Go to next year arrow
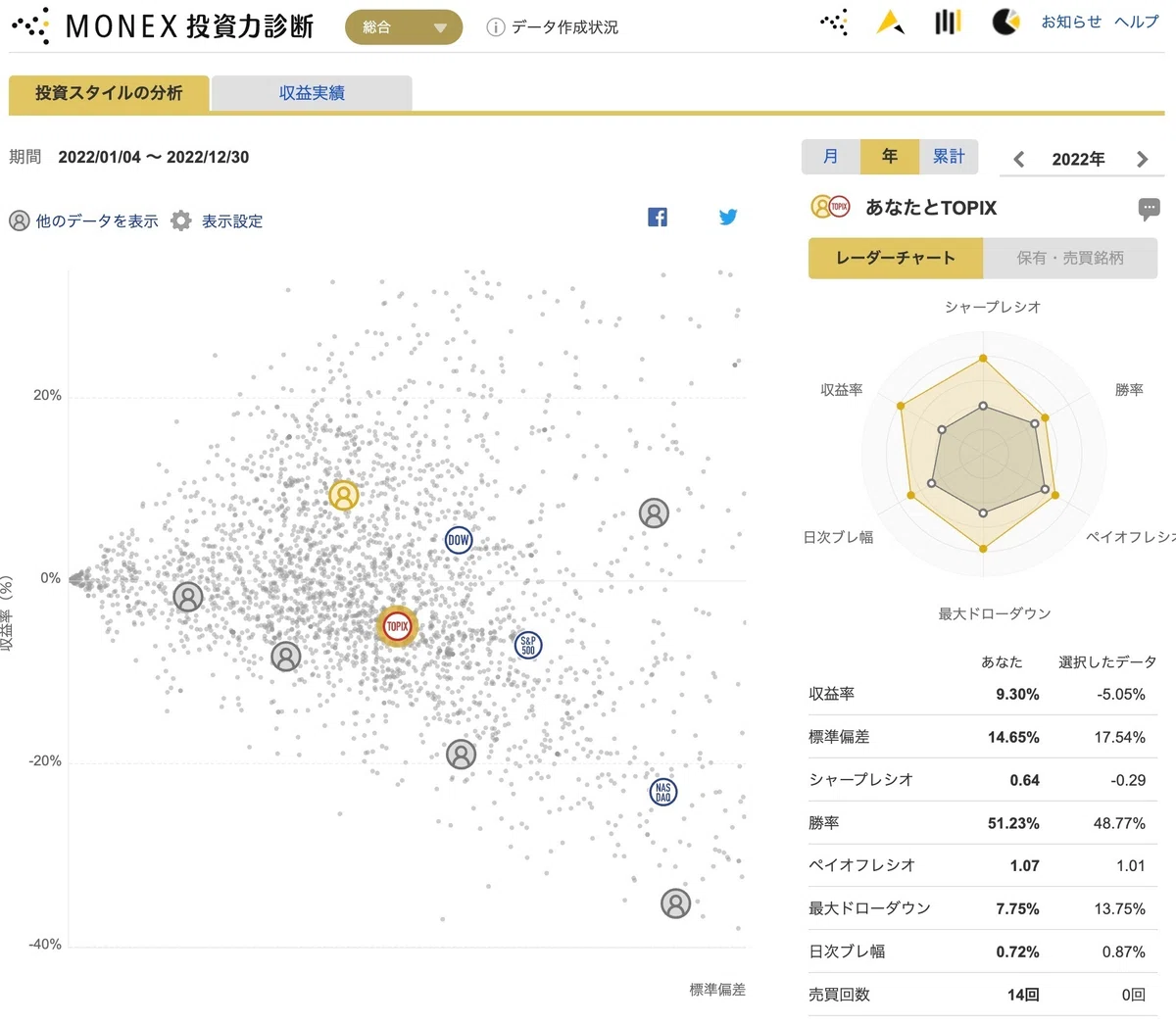1176x1025 pixels. [x=1142, y=160]
